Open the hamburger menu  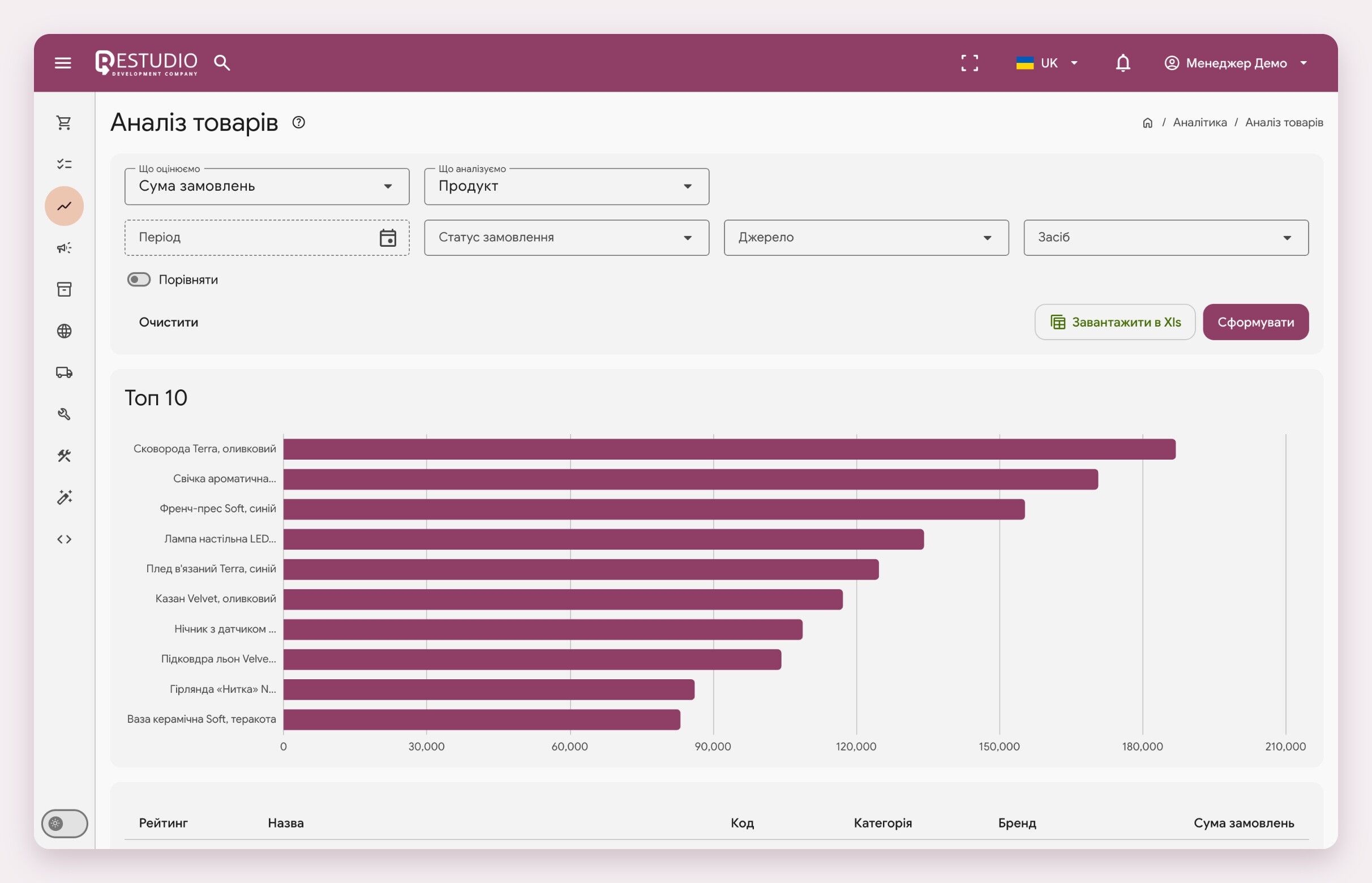click(x=63, y=62)
